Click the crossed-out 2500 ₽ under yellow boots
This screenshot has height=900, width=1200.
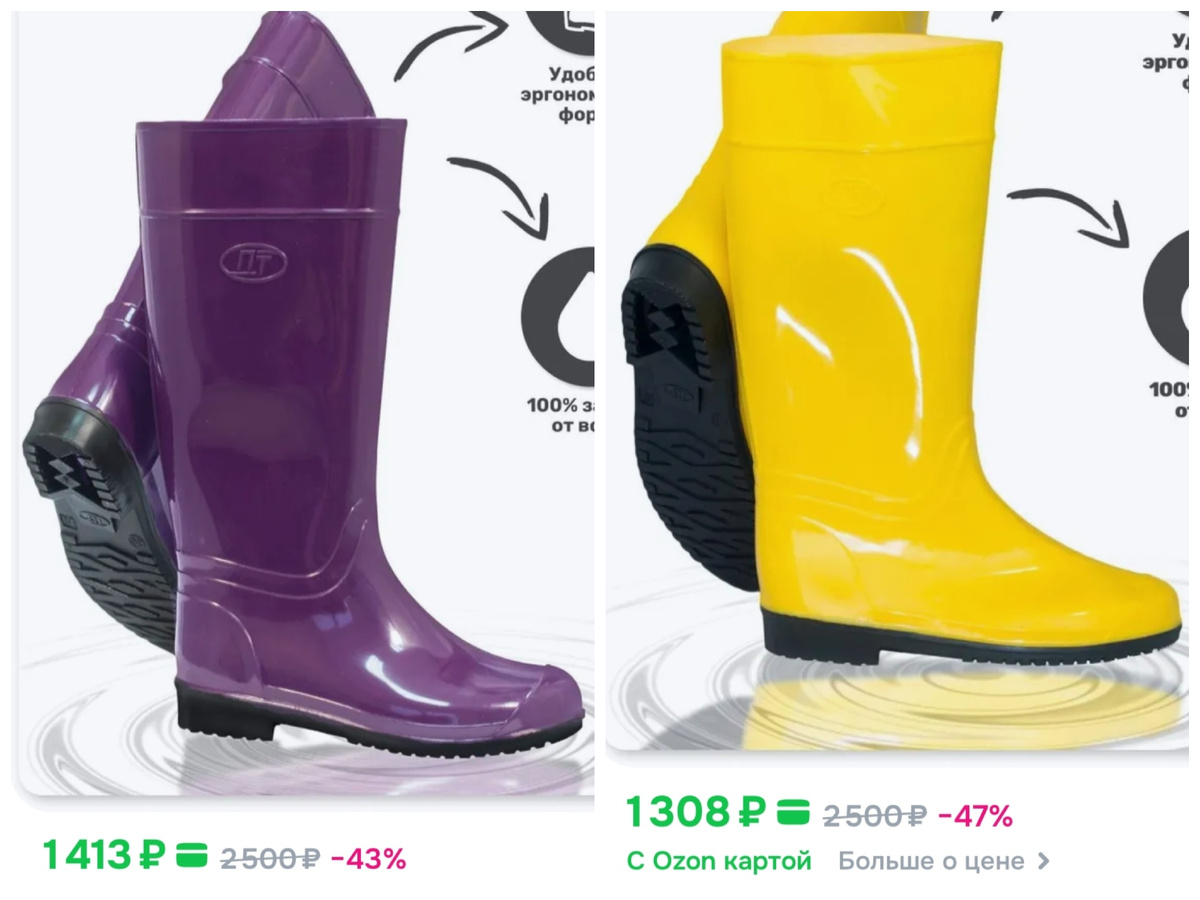pyautogui.click(x=875, y=815)
